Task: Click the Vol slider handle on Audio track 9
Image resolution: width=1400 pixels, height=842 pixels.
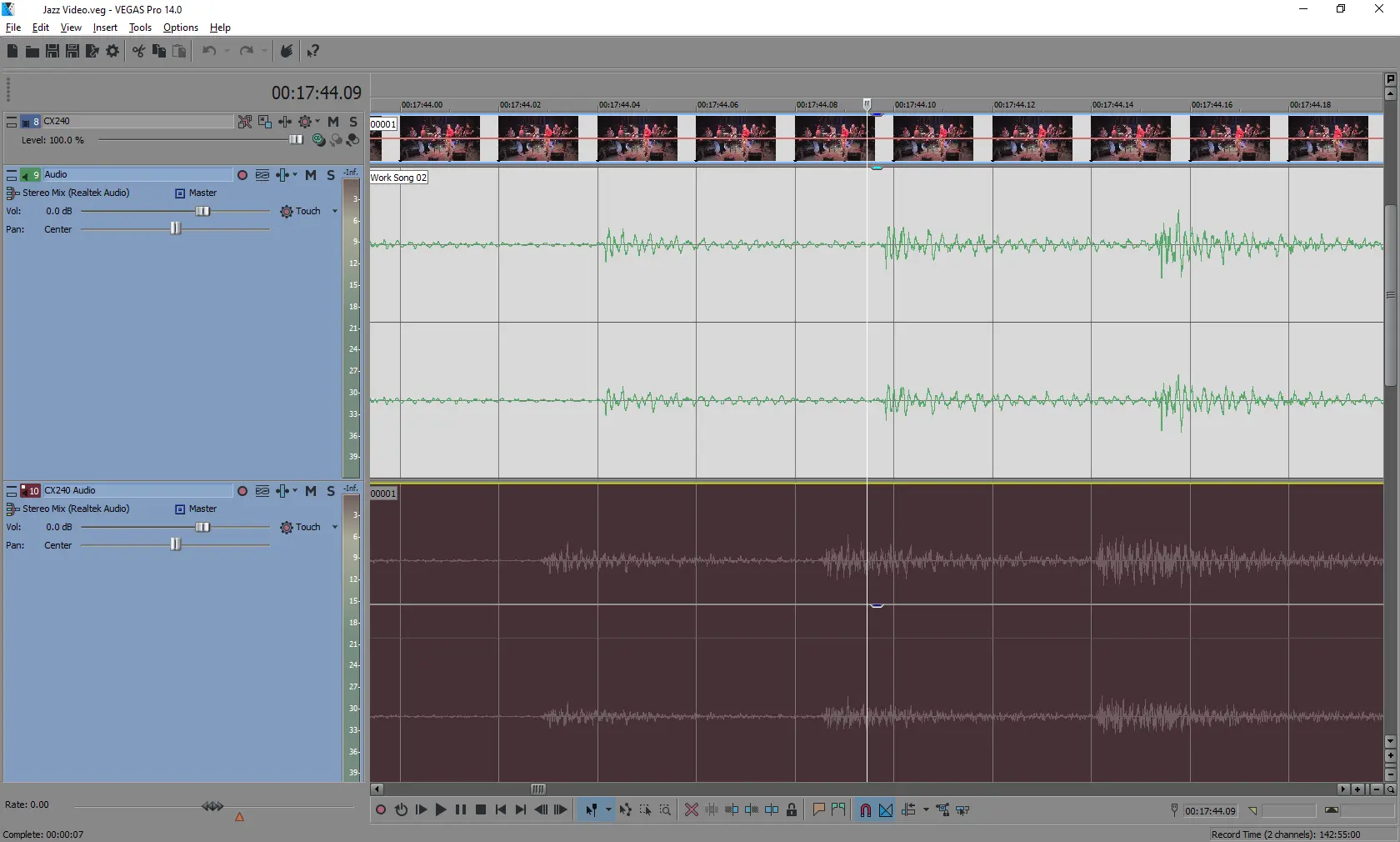Action: pos(202,212)
